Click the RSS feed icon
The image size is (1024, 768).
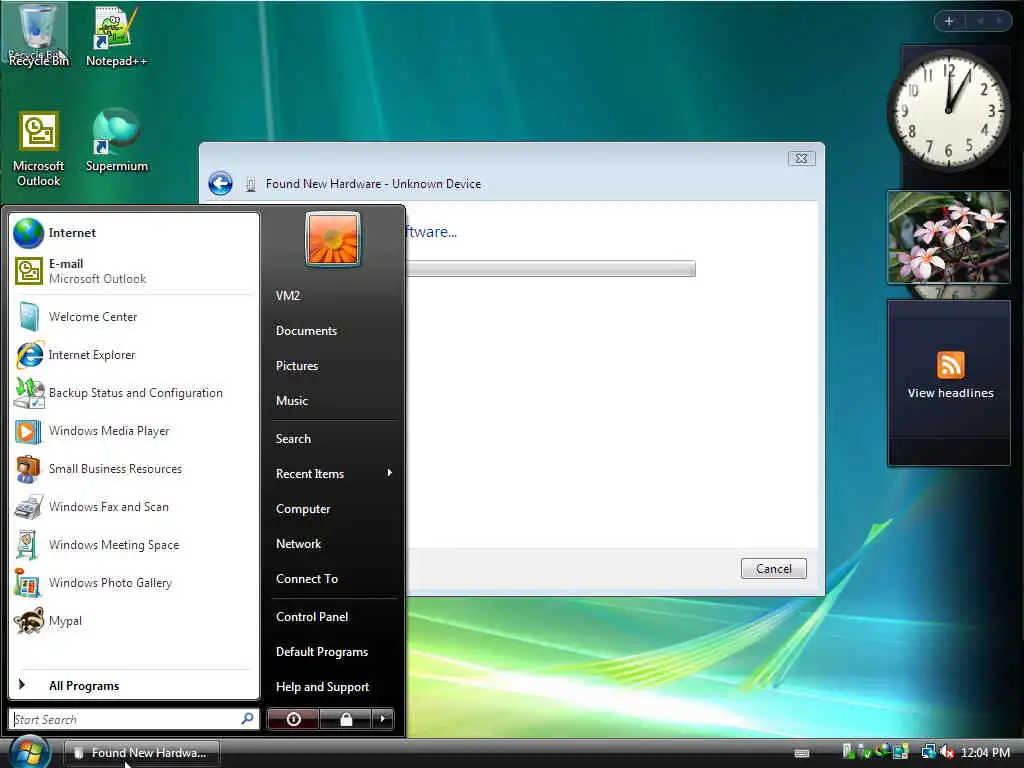tap(950, 364)
